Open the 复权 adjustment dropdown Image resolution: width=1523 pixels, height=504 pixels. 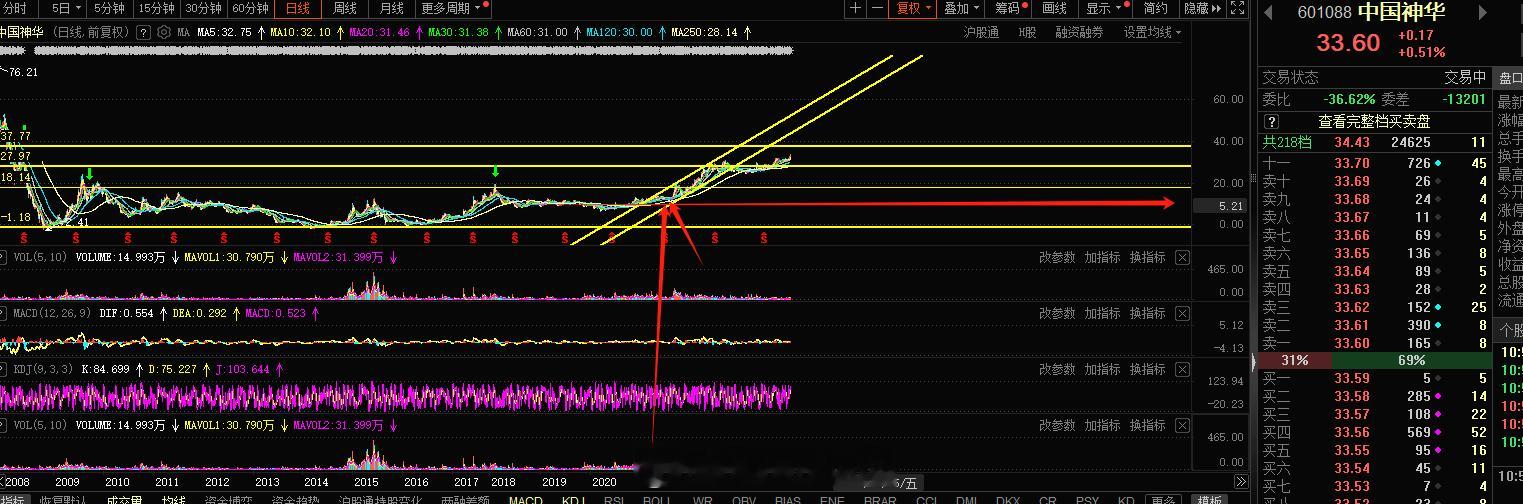pyautogui.click(x=913, y=8)
